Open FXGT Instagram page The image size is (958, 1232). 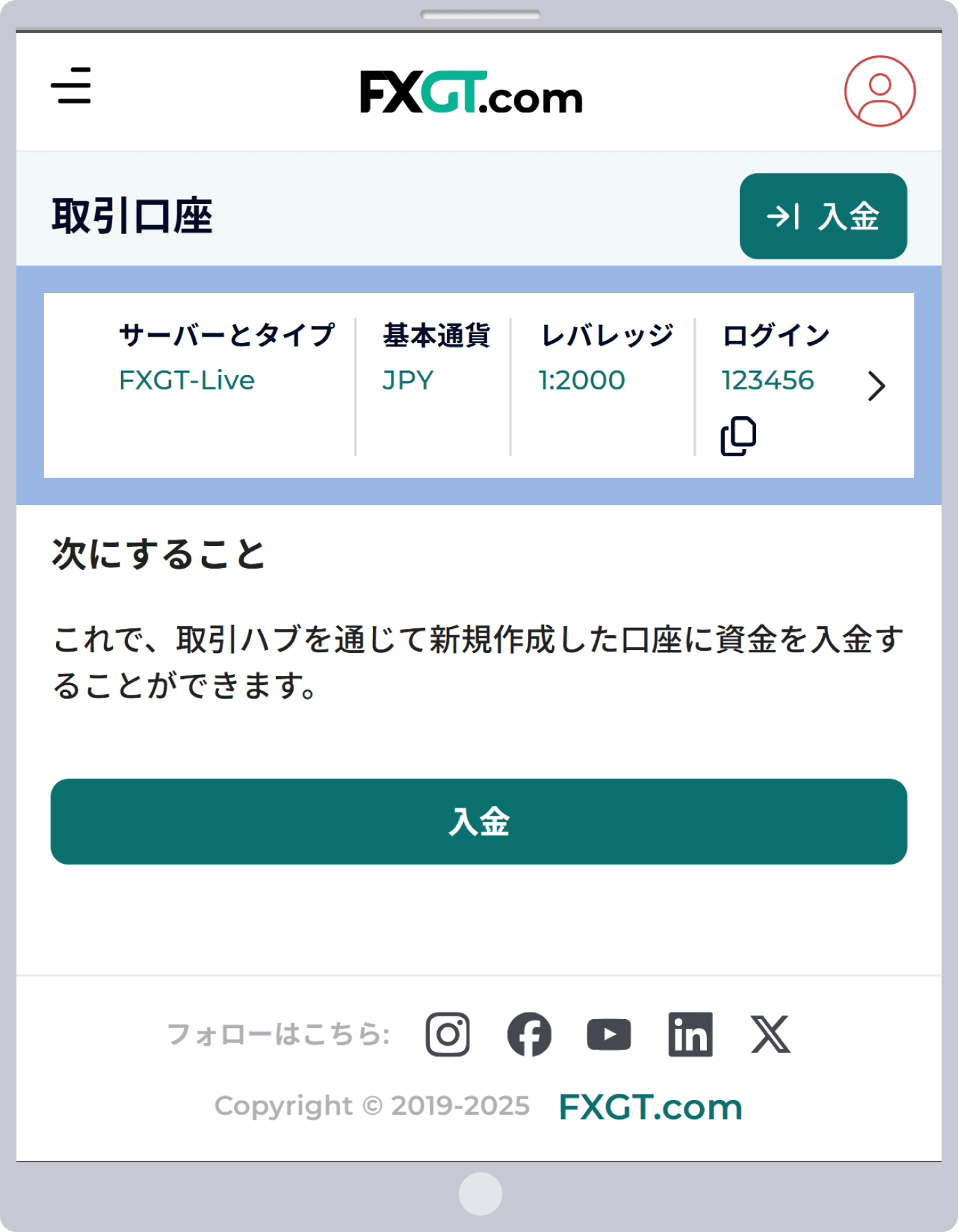[448, 1034]
